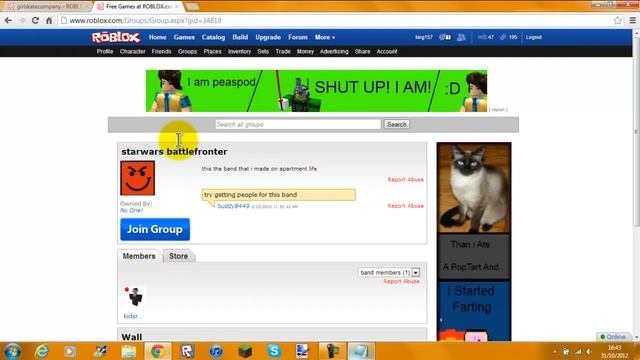Open browser home page icon
The width and height of the screenshot is (640, 360).
click(49, 20)
